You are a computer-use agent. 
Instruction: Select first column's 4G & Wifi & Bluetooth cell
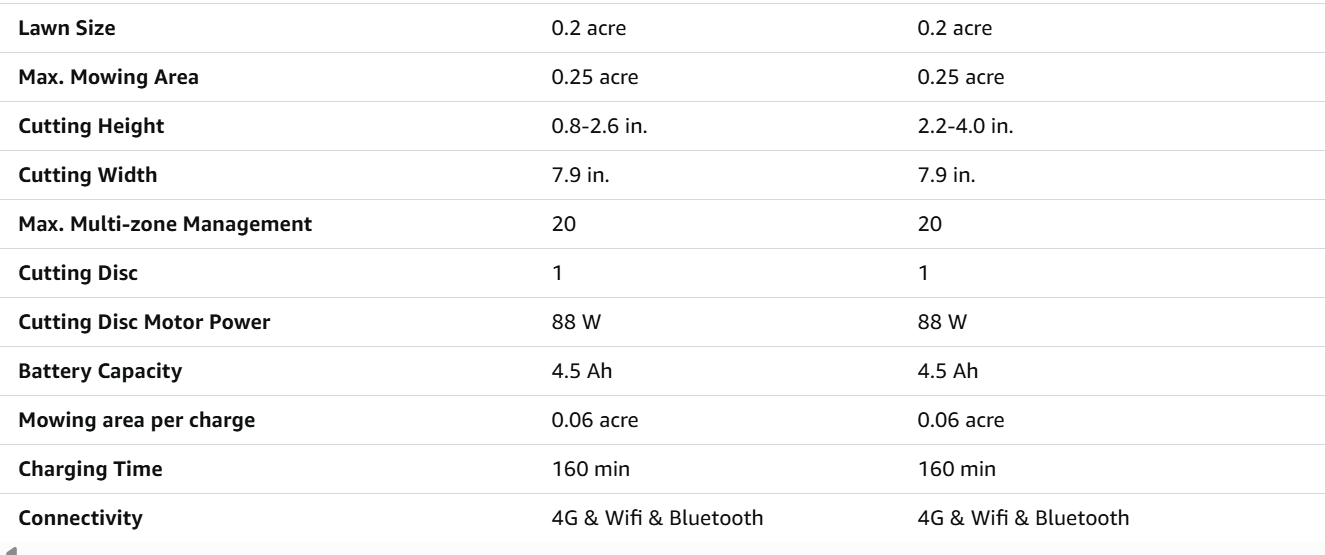(x=658, y=518)
